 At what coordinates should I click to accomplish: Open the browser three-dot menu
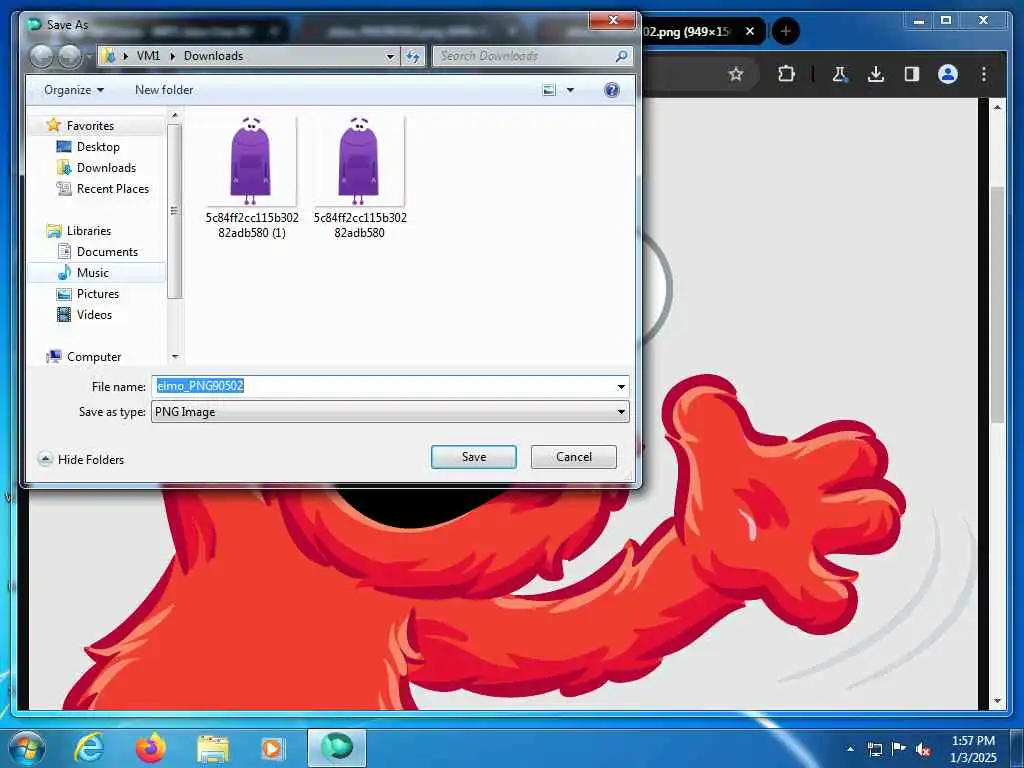(984, 74)
